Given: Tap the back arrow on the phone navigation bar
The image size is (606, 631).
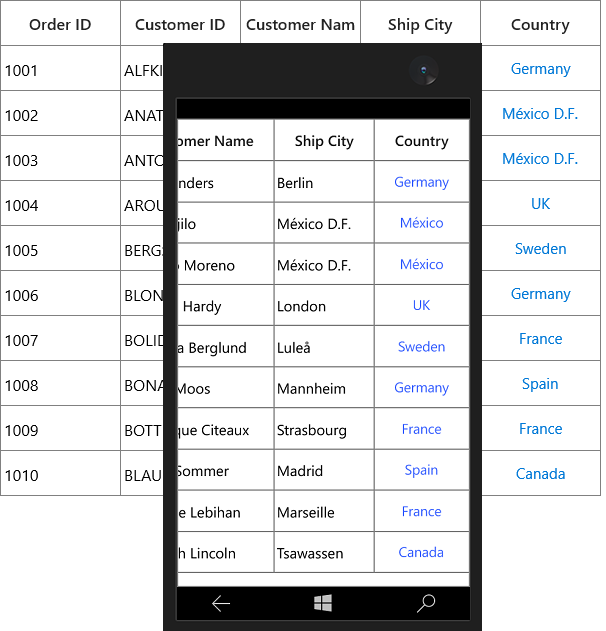Looking at the screenshot, I should (221, 604).
